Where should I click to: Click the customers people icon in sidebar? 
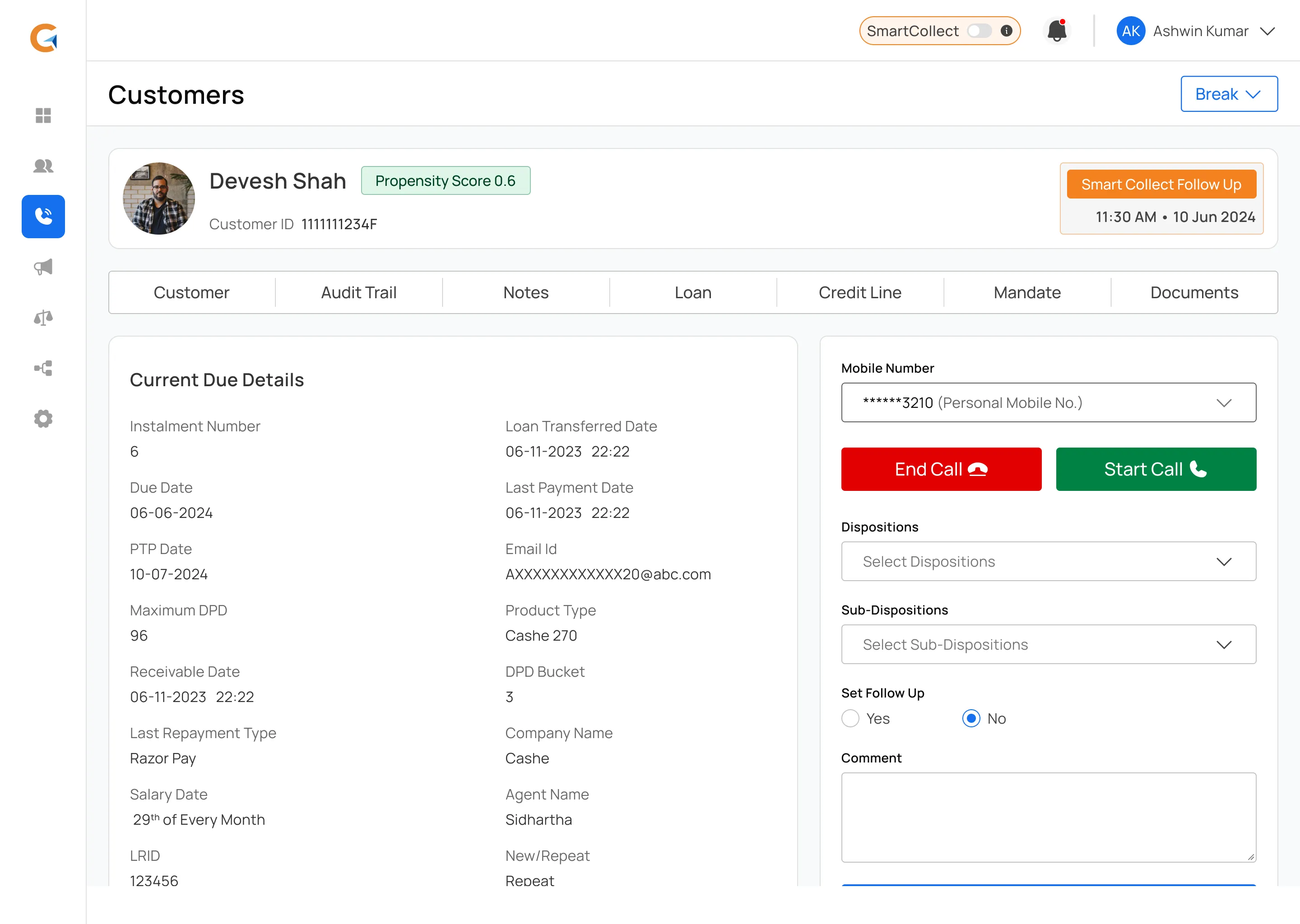click(x=43, y=166)
